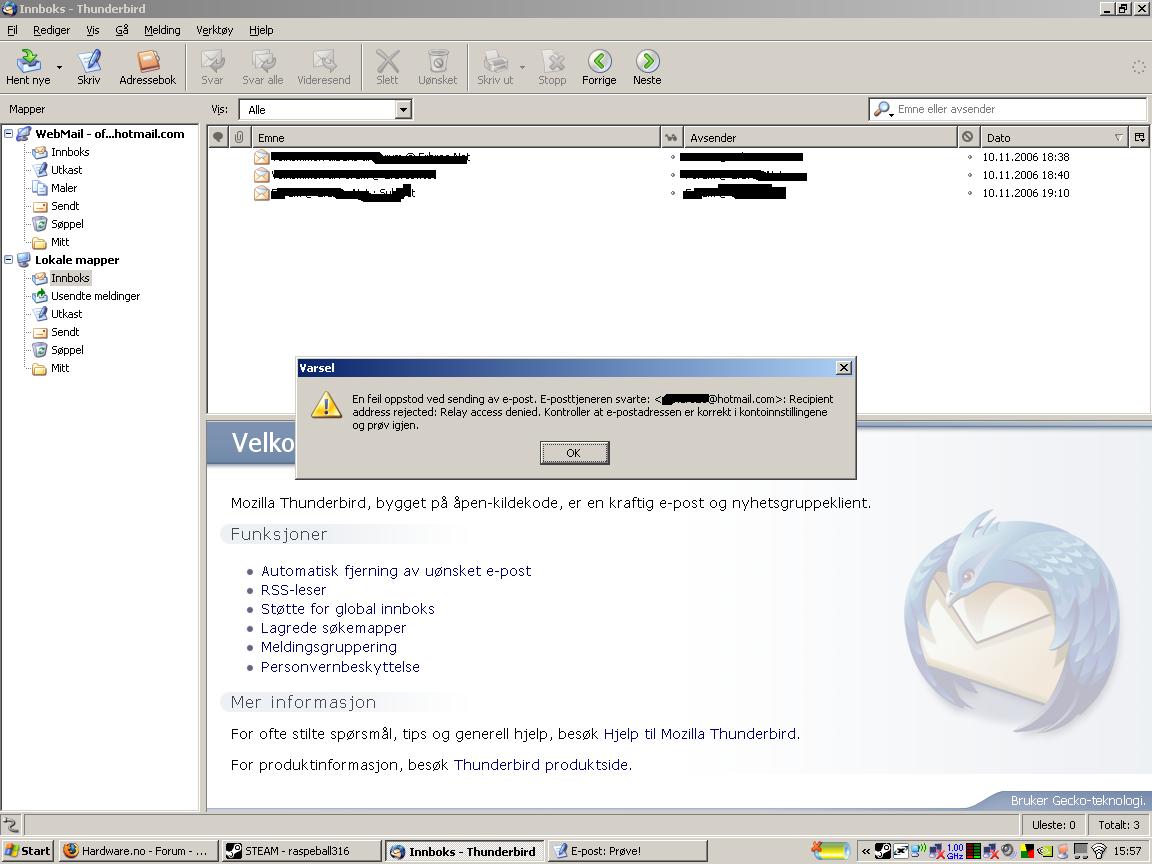Open the Hent nye dropdown arrow
The height and width of the screenshot is (864, 1152).
[60, 67]
